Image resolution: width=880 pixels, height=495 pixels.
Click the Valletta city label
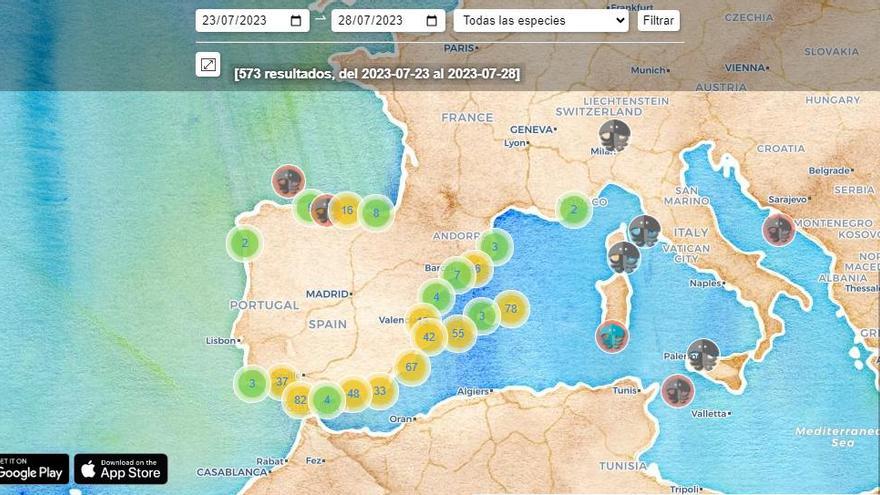pyautogui.click(x=709, y=414)
